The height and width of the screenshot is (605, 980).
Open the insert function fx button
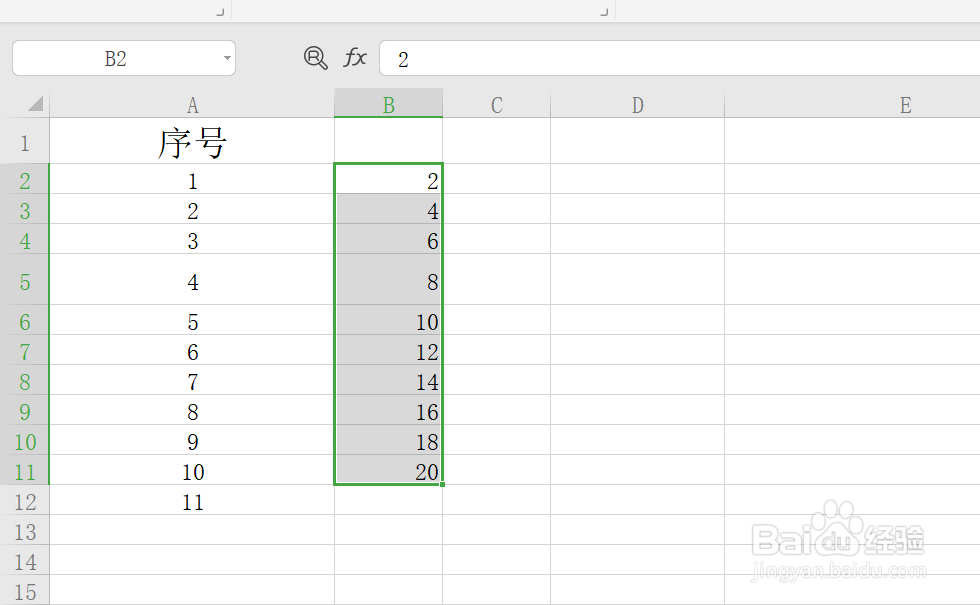coord(355,58)
